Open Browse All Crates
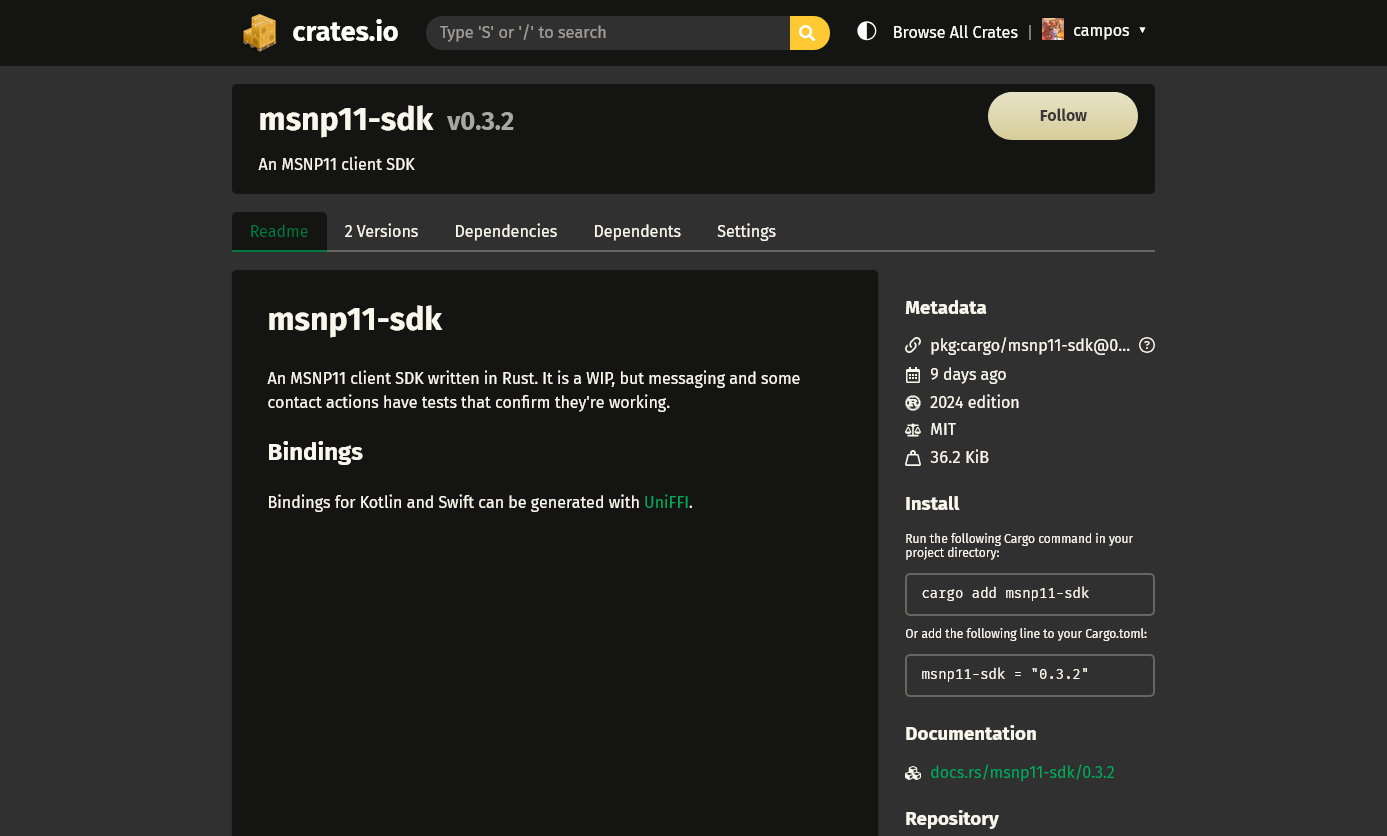The height and width of the screenshot is (836, 1387). pos(955,32)
